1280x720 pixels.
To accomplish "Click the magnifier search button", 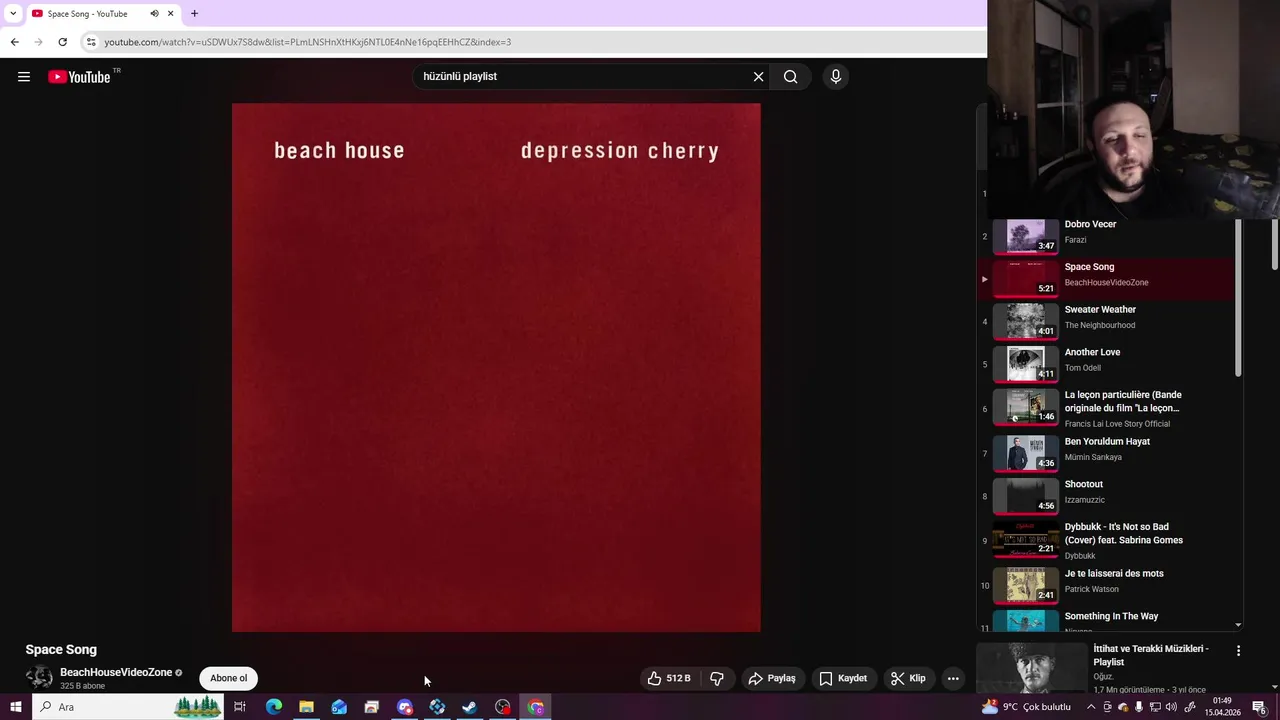I will click(790, 77).
